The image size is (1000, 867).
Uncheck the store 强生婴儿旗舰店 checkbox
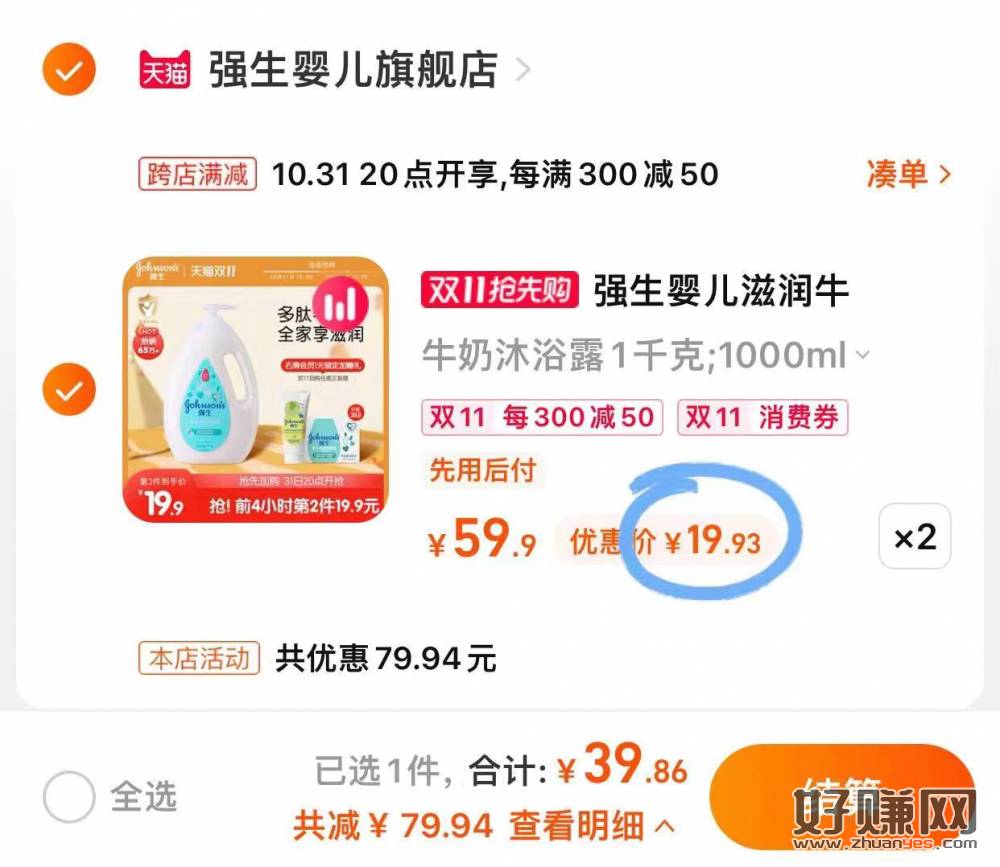point(69,69)
